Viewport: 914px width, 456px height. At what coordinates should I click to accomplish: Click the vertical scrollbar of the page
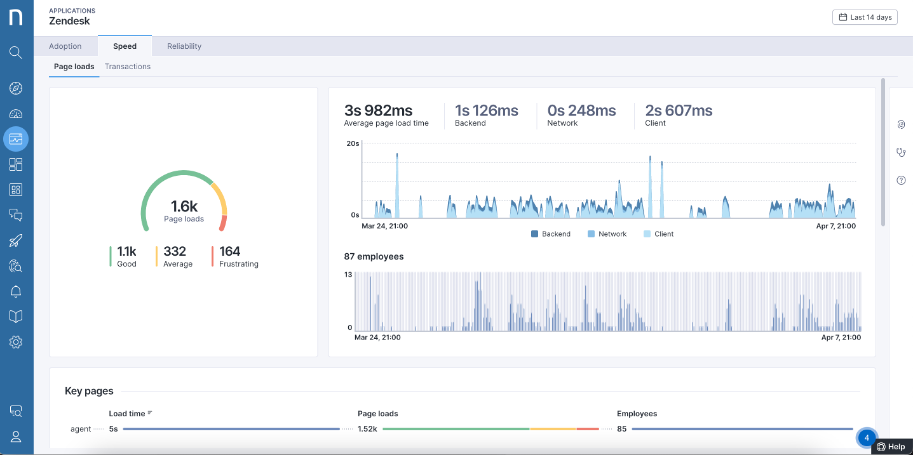click(882, 150)
